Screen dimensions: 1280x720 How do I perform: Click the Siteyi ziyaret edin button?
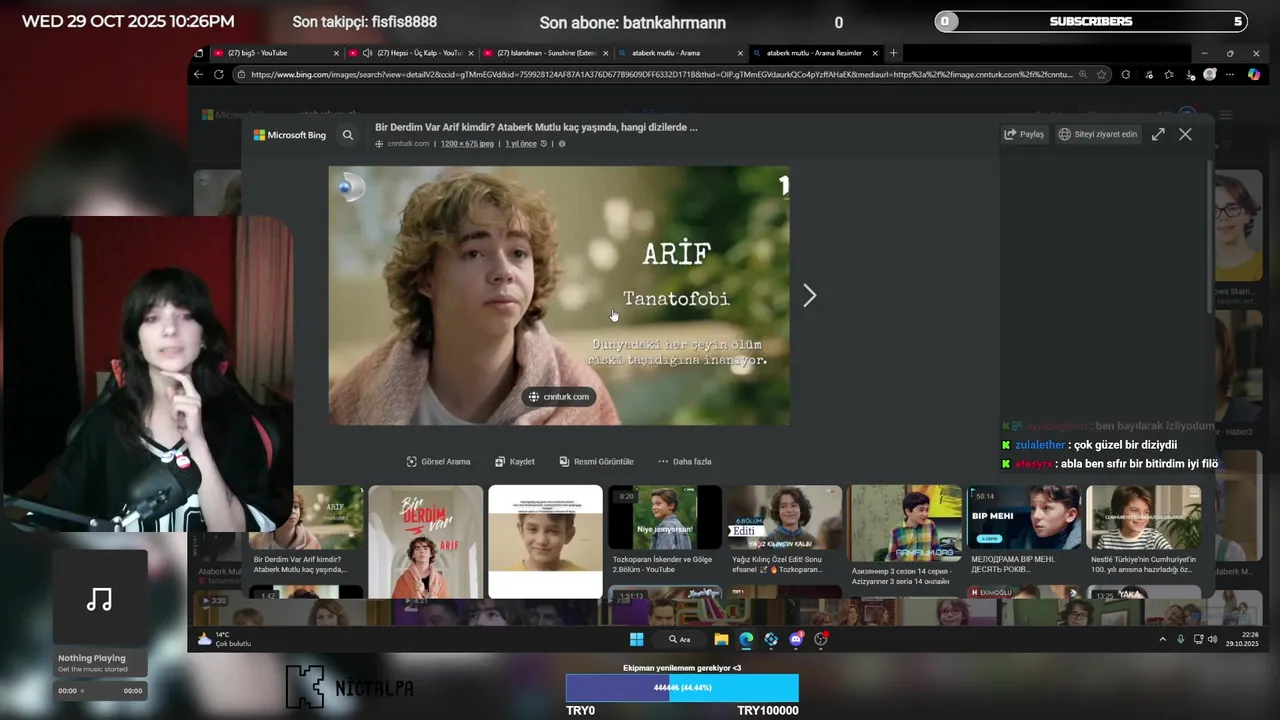coord(1098,134)
